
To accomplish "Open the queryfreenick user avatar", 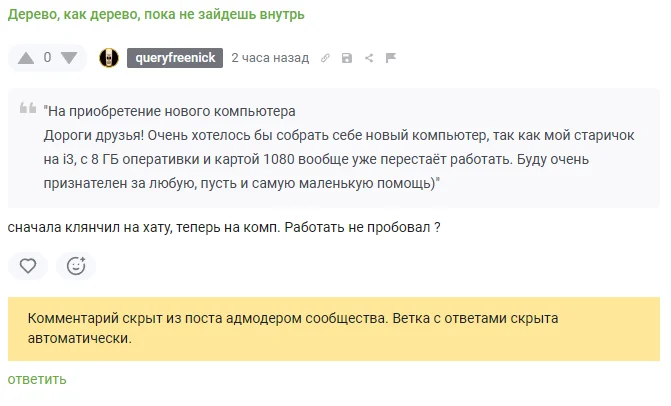I will click(109, 58).
